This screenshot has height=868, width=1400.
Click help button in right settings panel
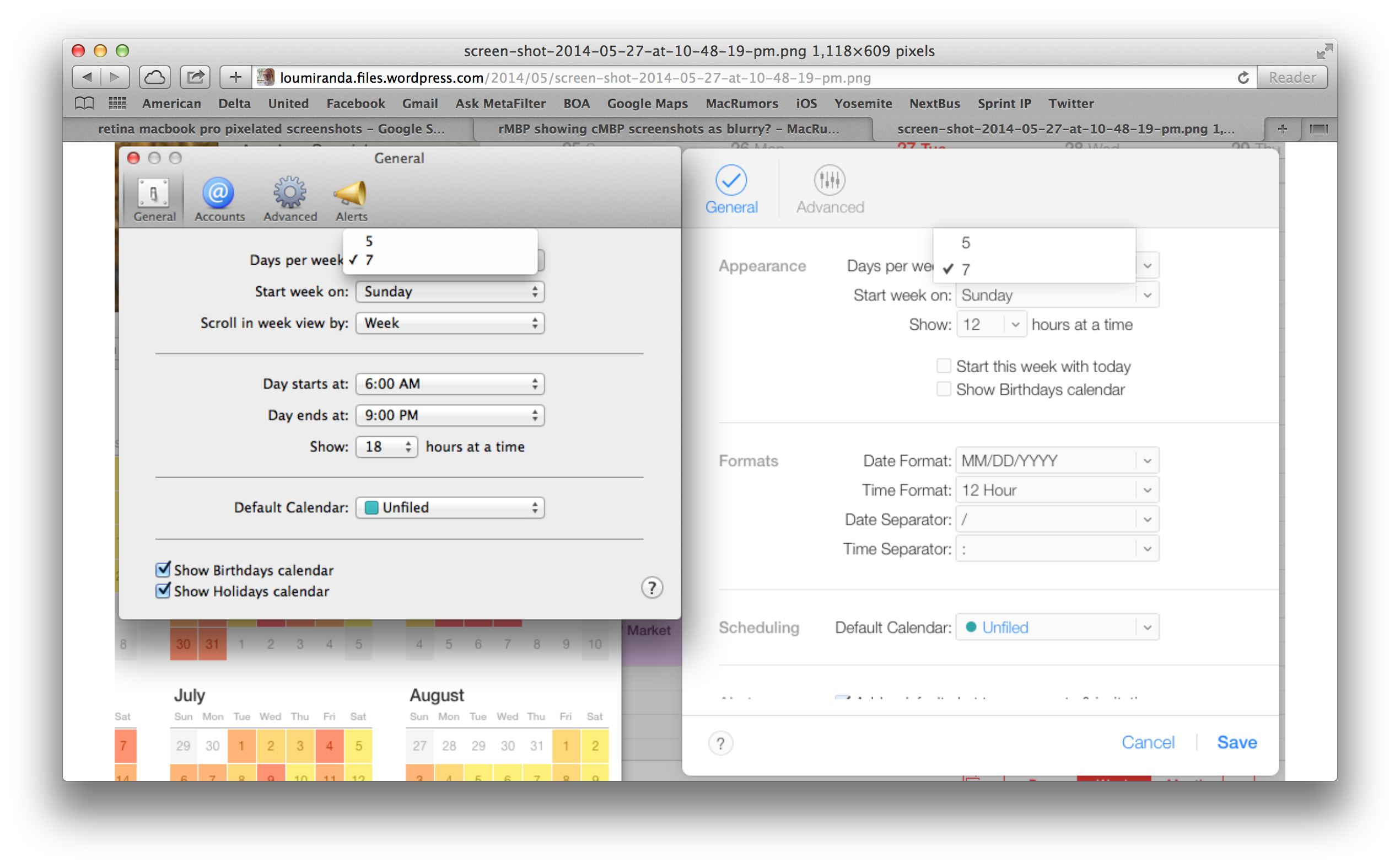point(720,743)
